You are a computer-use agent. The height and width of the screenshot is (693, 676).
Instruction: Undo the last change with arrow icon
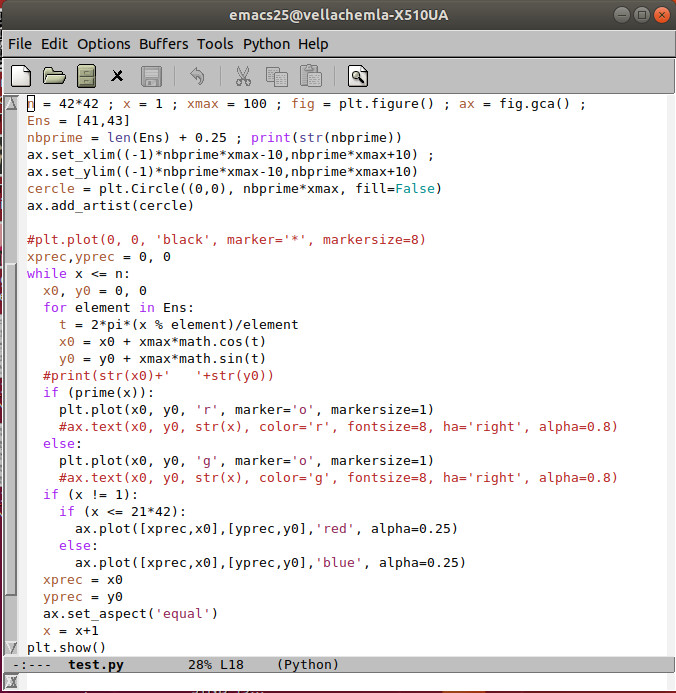(197, 75)
